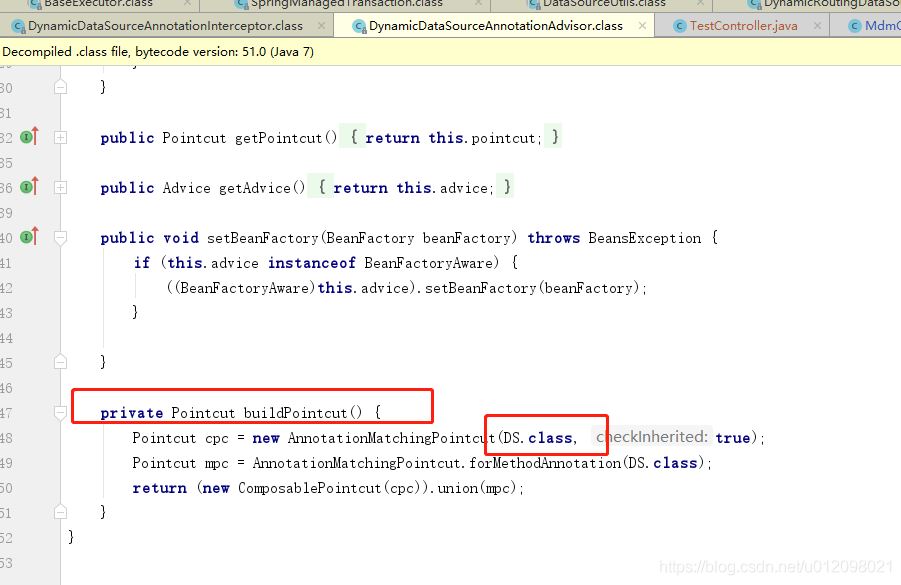The height and width of the screenshot is (585, 901).
Task: Close the TestController.java tab
Action: pos(817,26)
